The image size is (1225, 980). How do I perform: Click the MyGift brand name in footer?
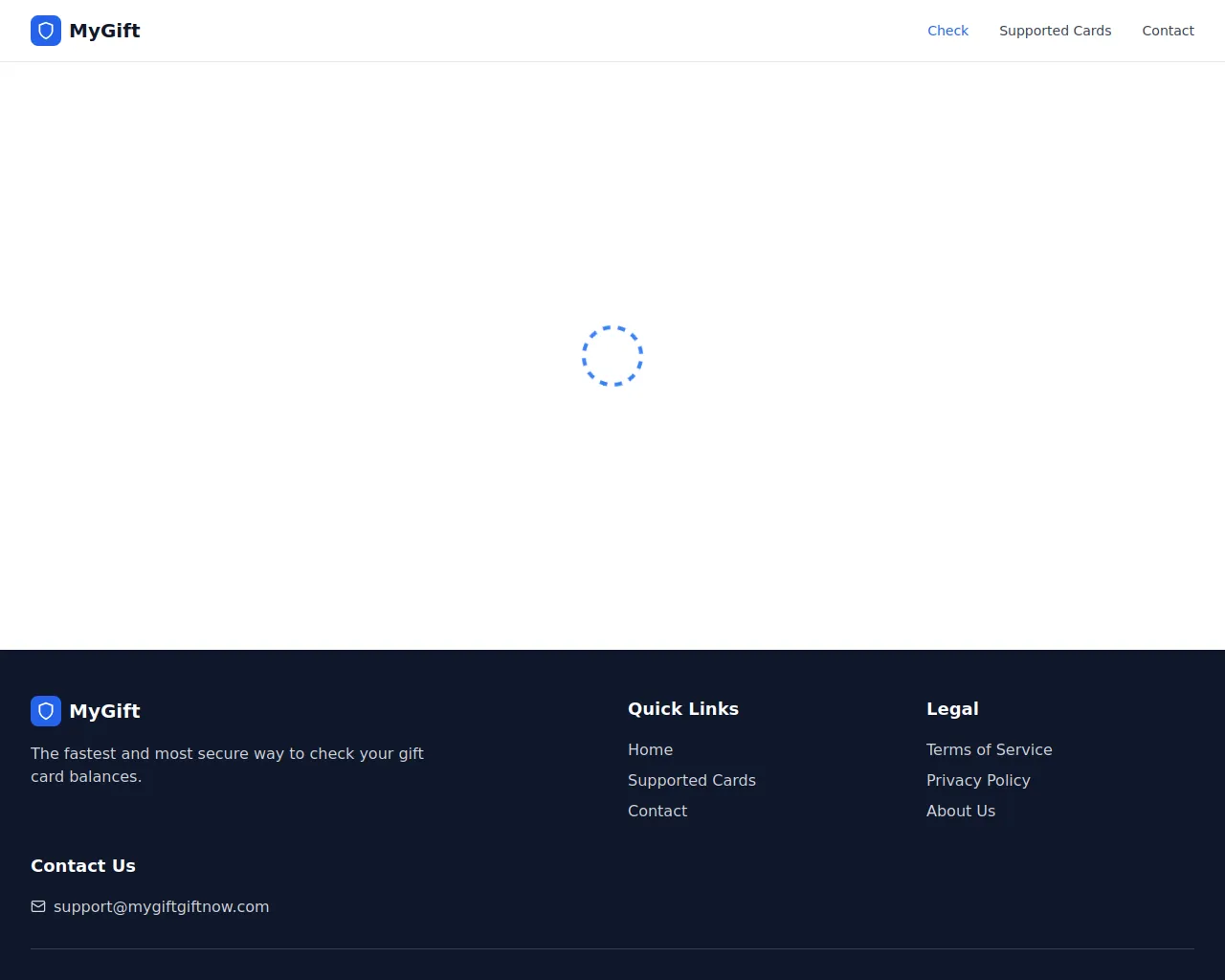104,711
